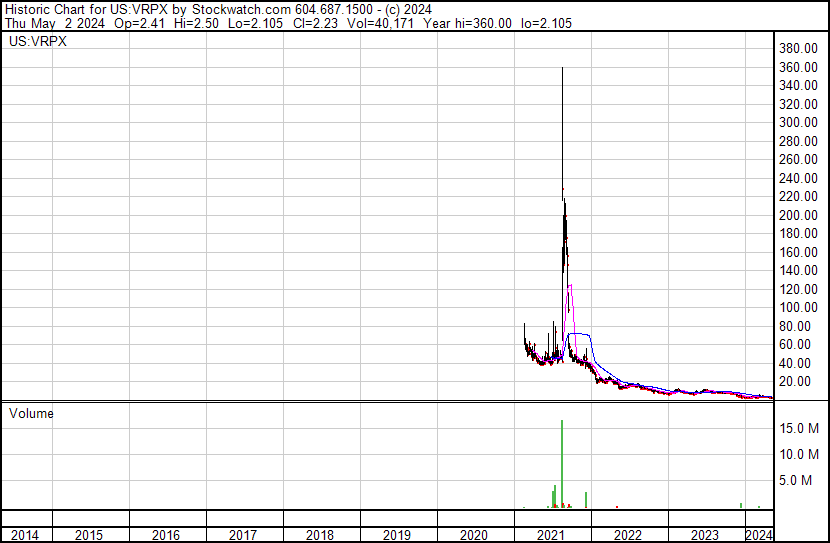Select the 200.00 price axis label
The height and width of the screenshot is (543, 830).
point(800,215)
